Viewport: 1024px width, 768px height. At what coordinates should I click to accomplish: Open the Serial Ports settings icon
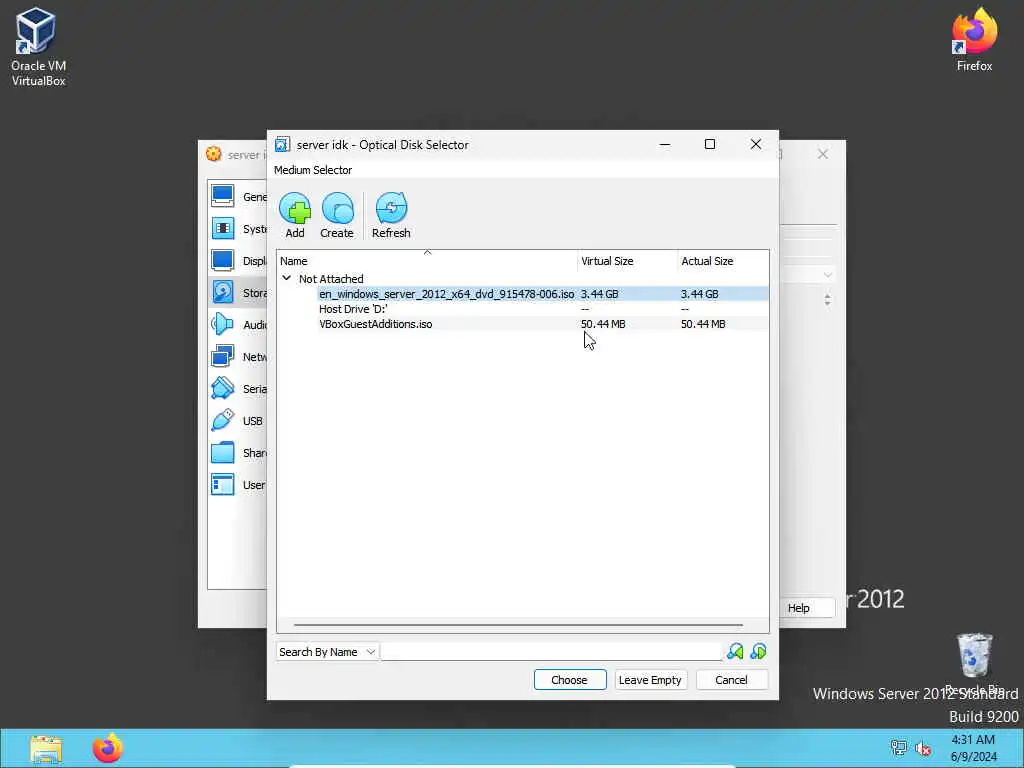[x=223, y=388]
